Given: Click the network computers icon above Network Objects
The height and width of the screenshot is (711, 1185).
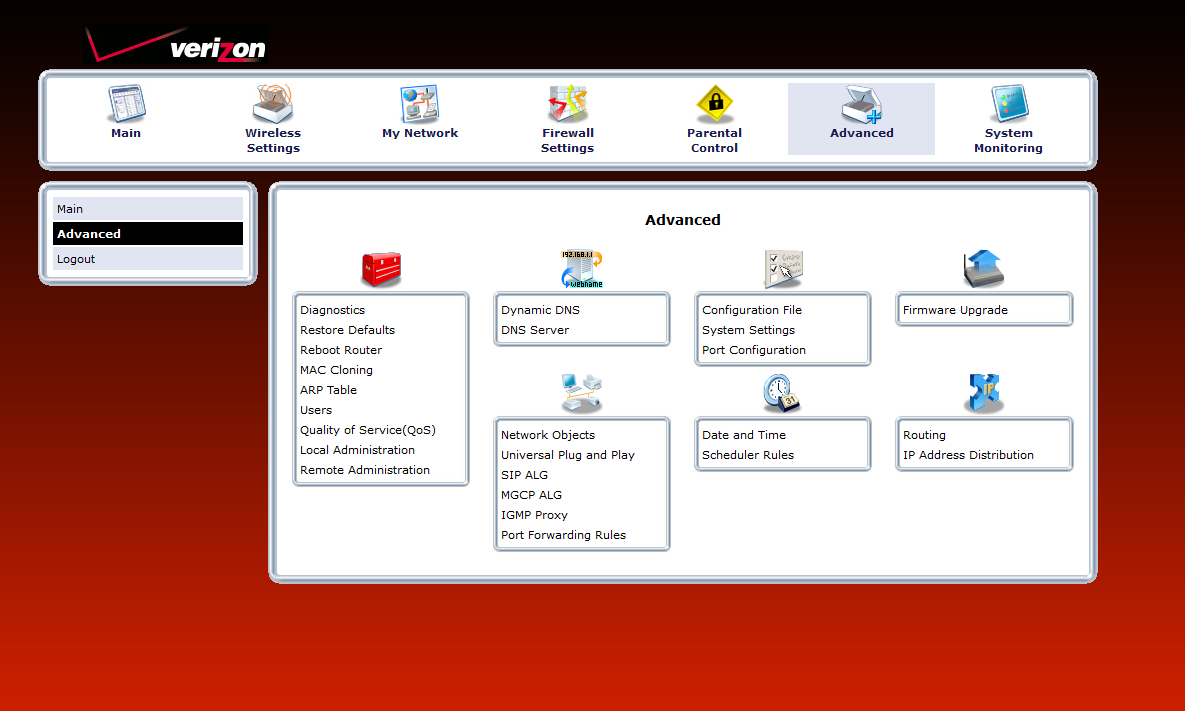Looking at the screenshot, I should click(x=582, y=393).
